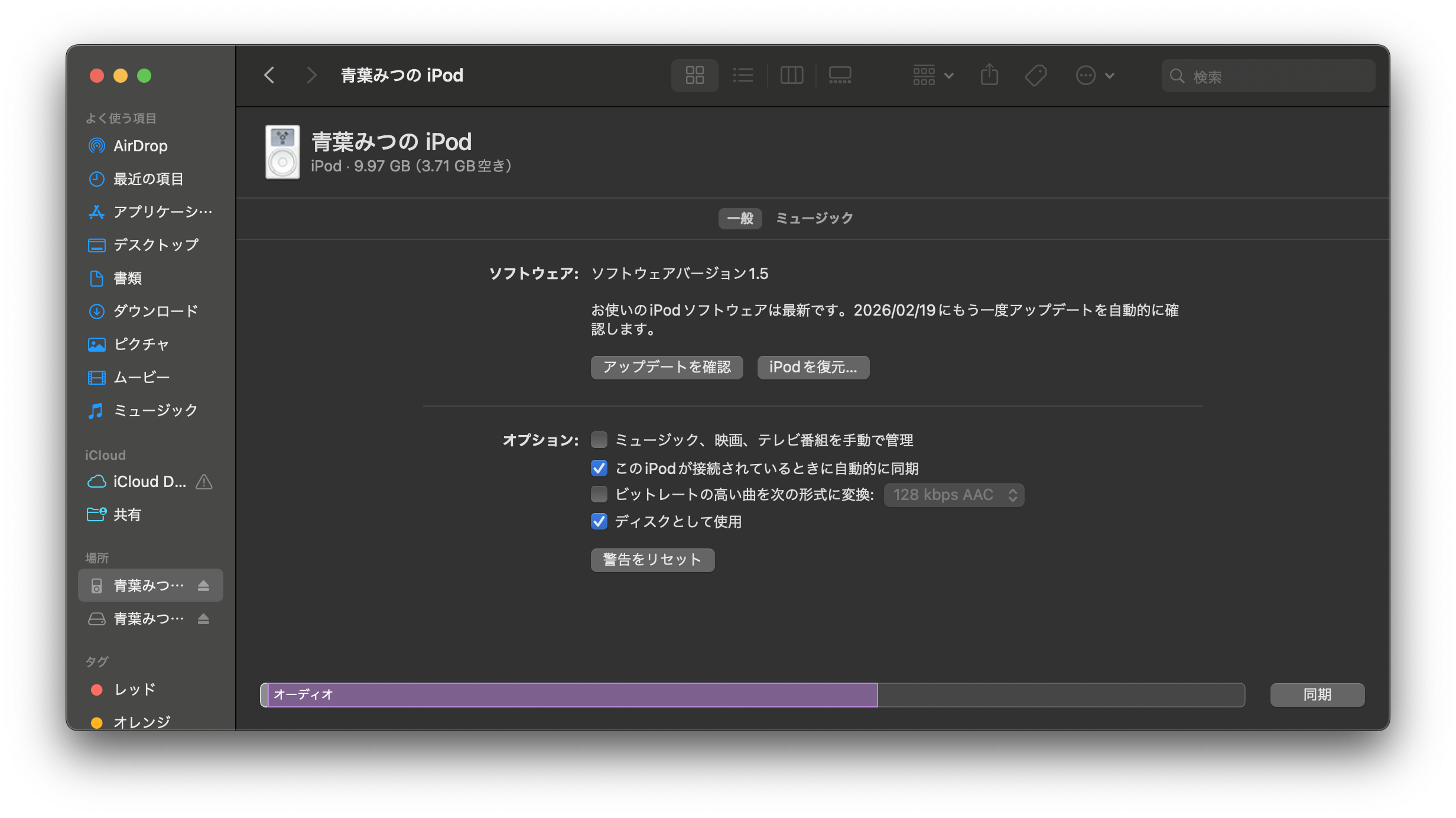
Task: Open ダウンロード in the sidebar
Action: (150, 311)
